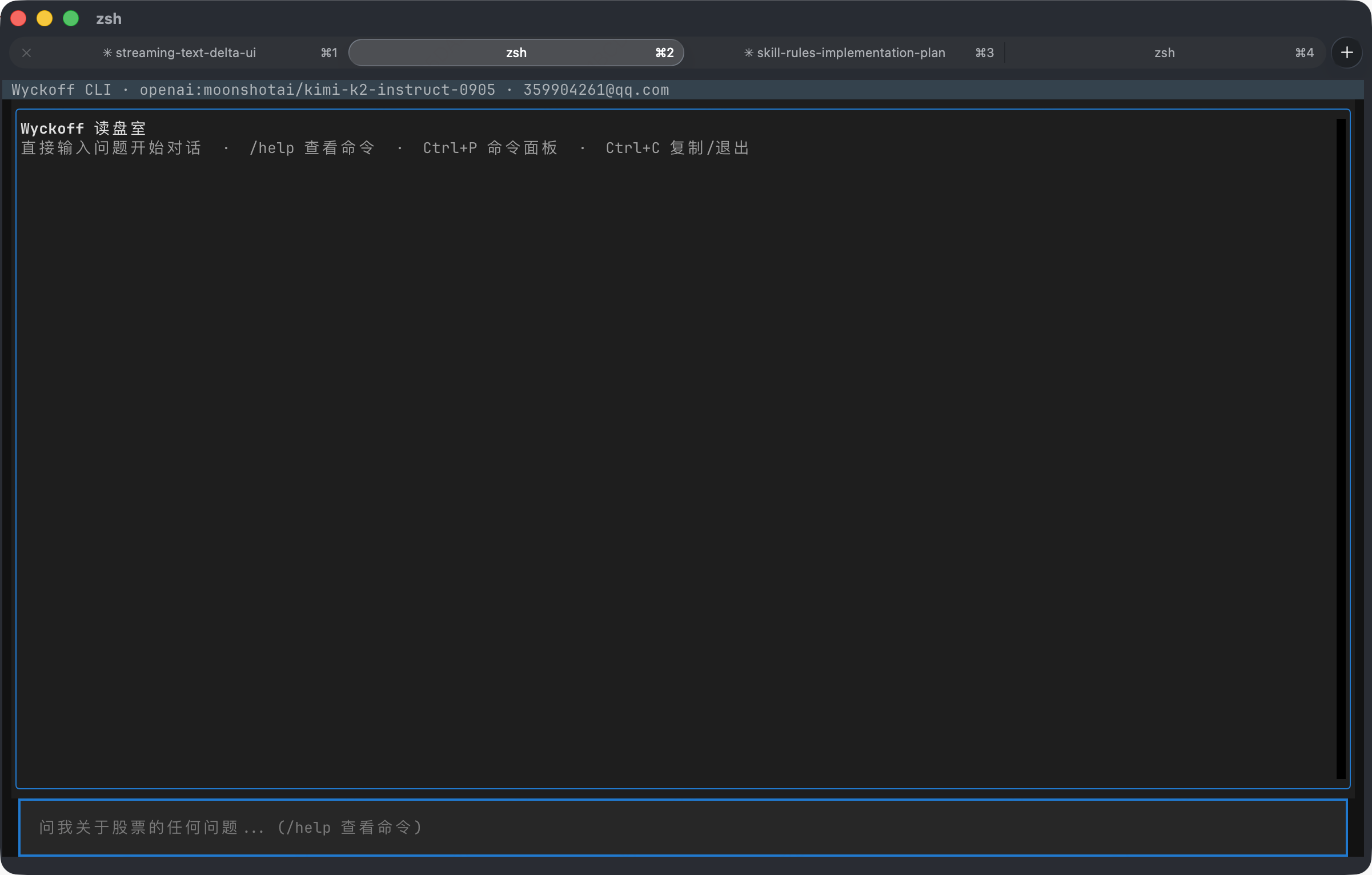The height and width of the screenshot is (875, 1372).
Task: Select the active zsh tab labeled ⌘2
Action: tap(516, 53)
